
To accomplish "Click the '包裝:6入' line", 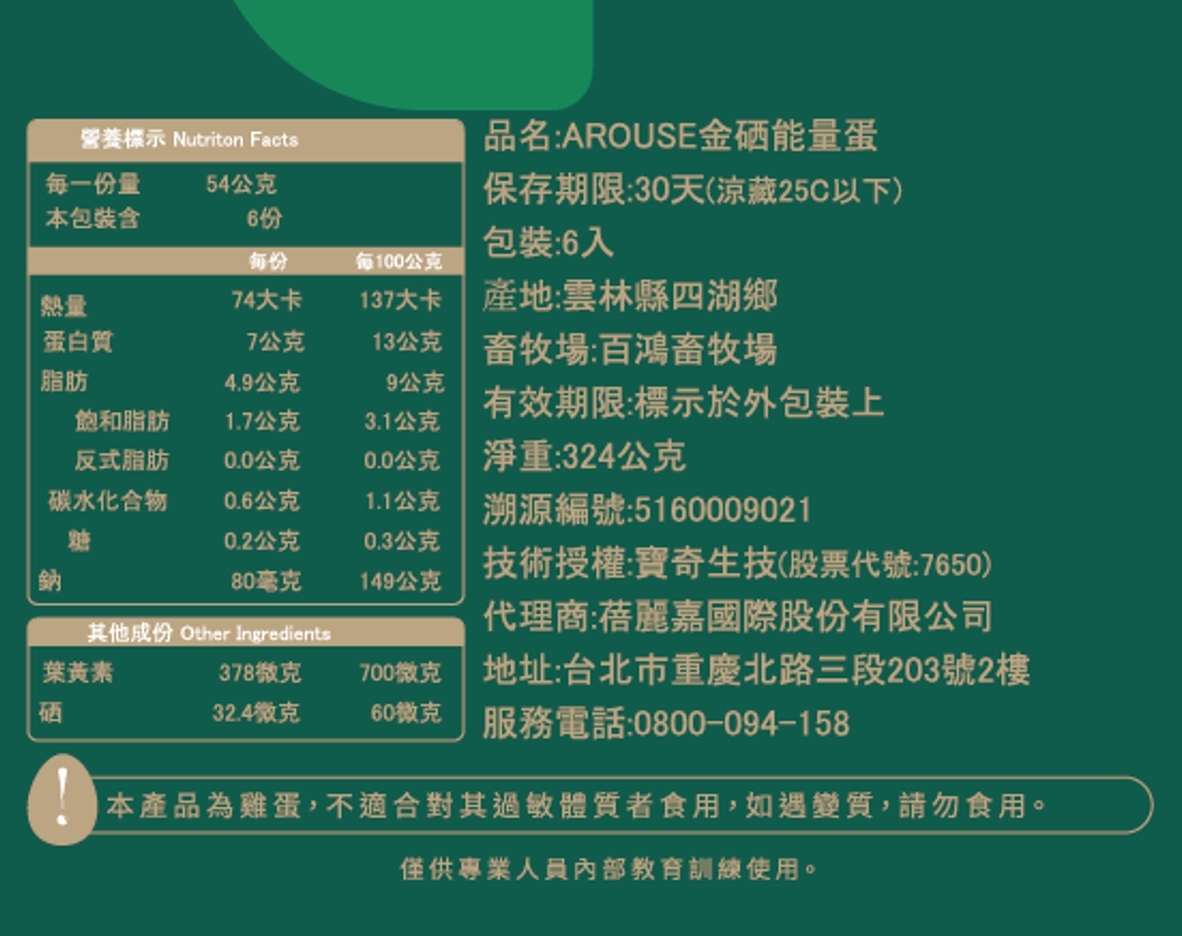I will (x=549, y=243).
